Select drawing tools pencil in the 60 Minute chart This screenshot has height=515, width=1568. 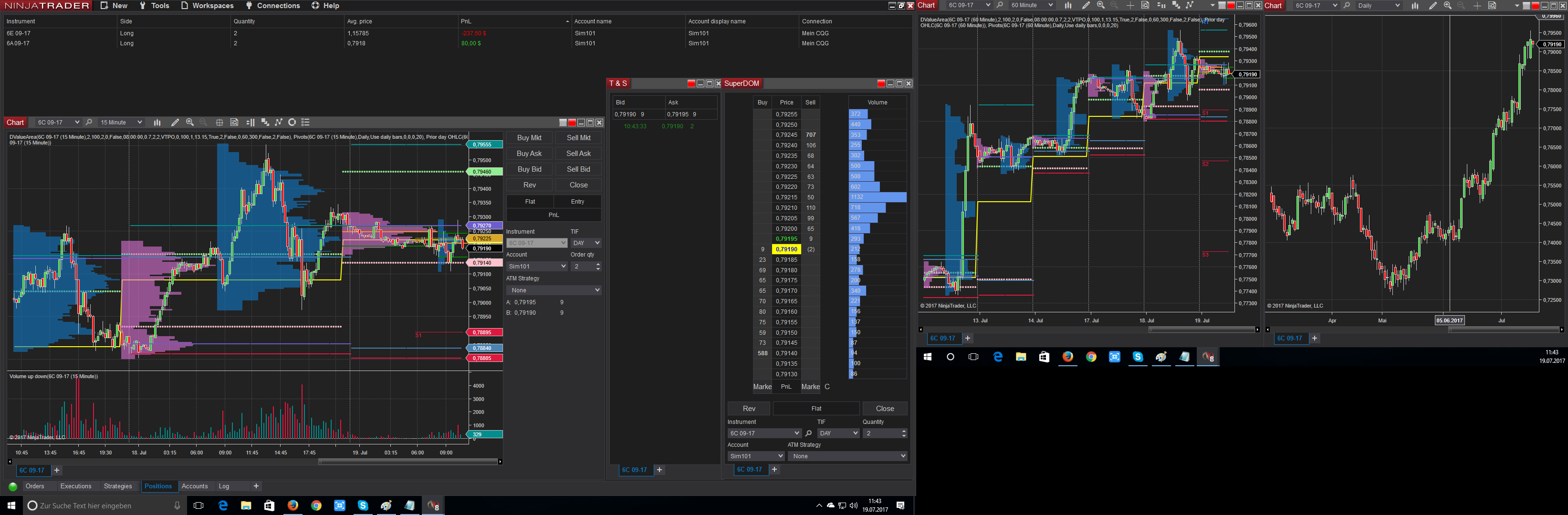coord(1086,5)
